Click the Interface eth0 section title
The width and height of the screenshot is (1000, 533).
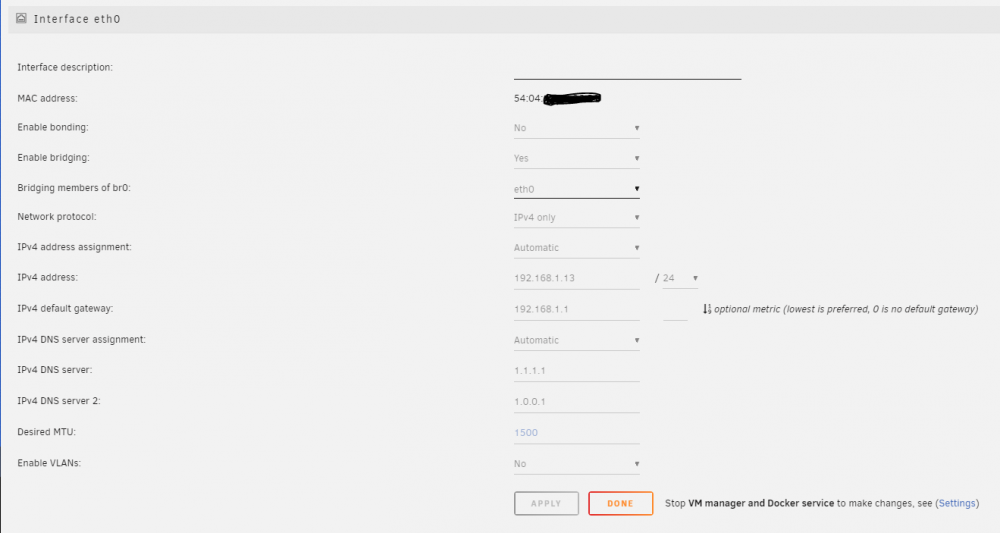pos(77,19)
